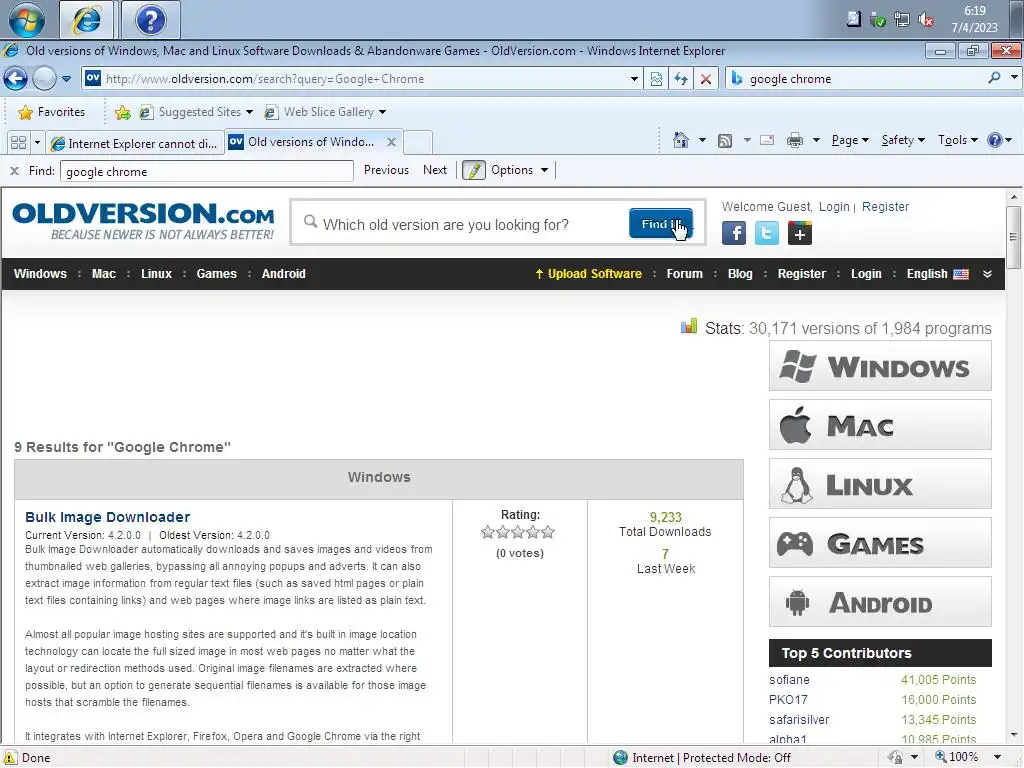Expand Suggested Sites dropdown
This screenshot has height=768, width=1024.
[x=249, y=112]
